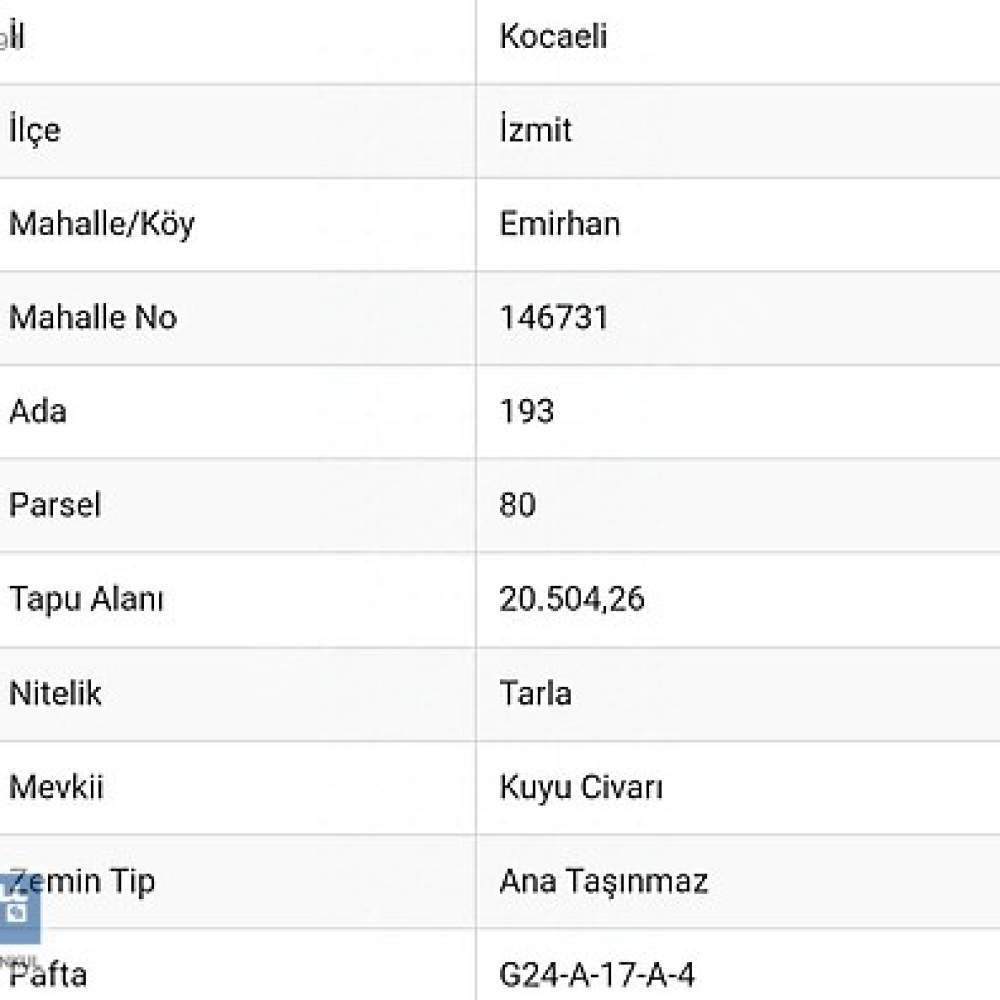Select the Mahalle No label
Image resolution: width=1000 pixels, height=1000 pixels.
pyautogui.click(x=93, y=318)
